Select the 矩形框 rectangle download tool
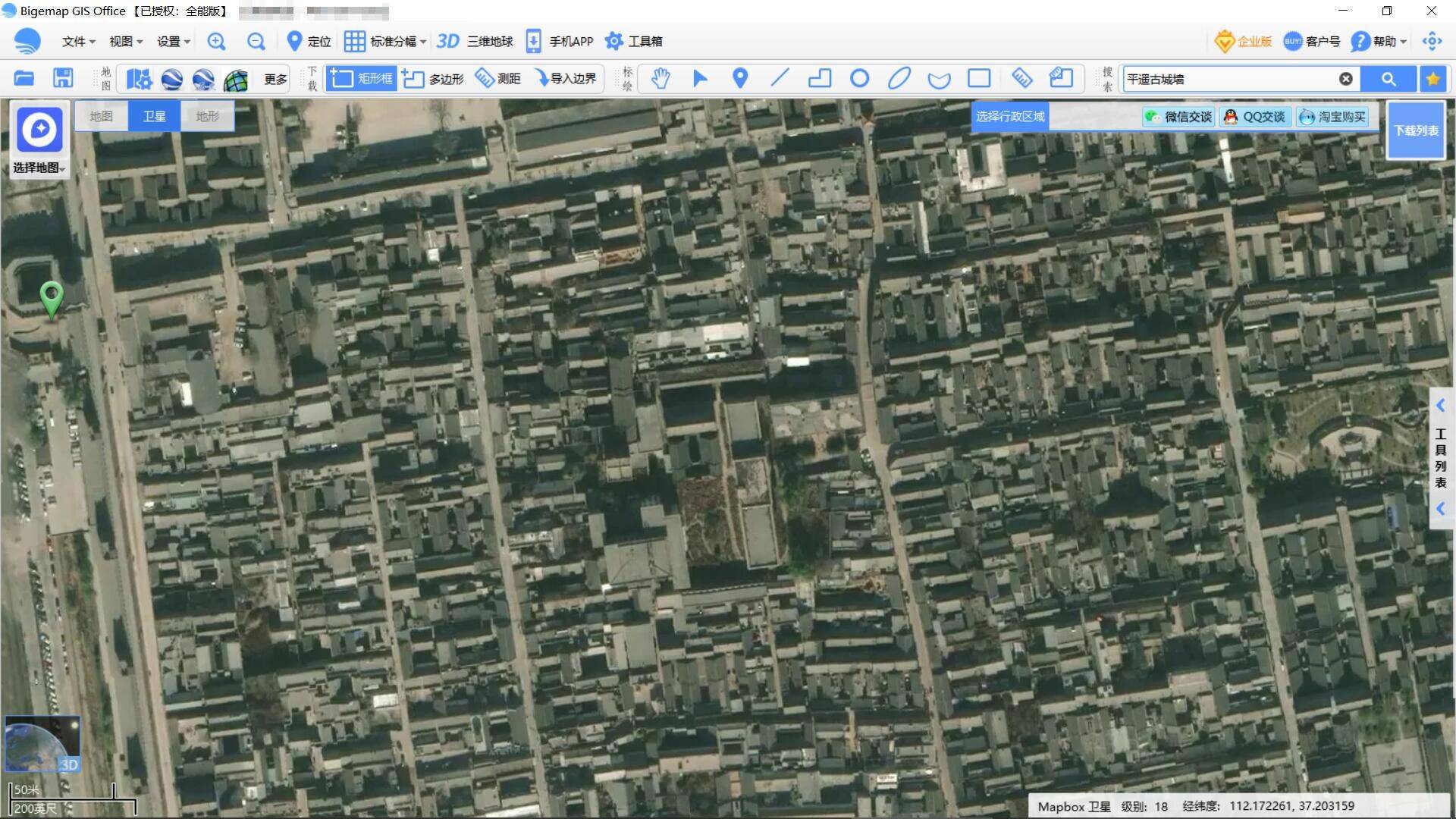The width and height of the screenshot is (1456, 819). 362,78
